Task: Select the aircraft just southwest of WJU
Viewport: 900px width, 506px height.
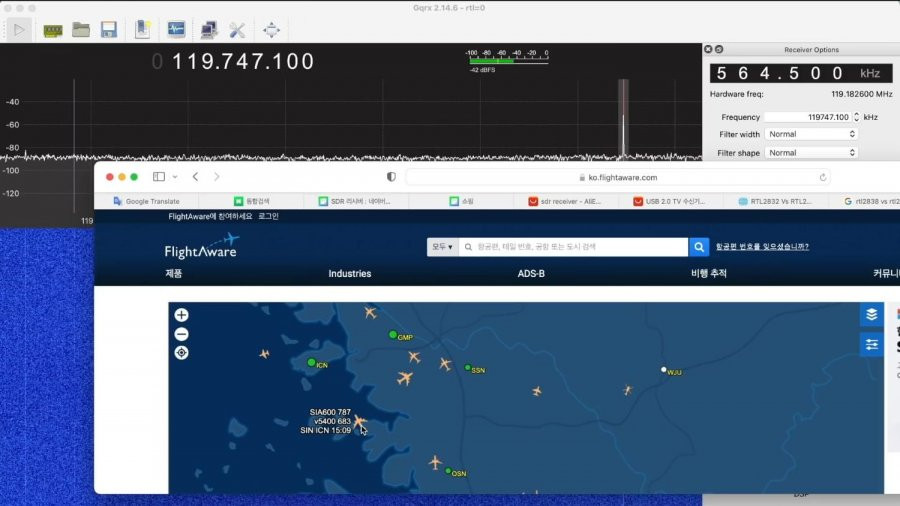Action: pos(627,390)
